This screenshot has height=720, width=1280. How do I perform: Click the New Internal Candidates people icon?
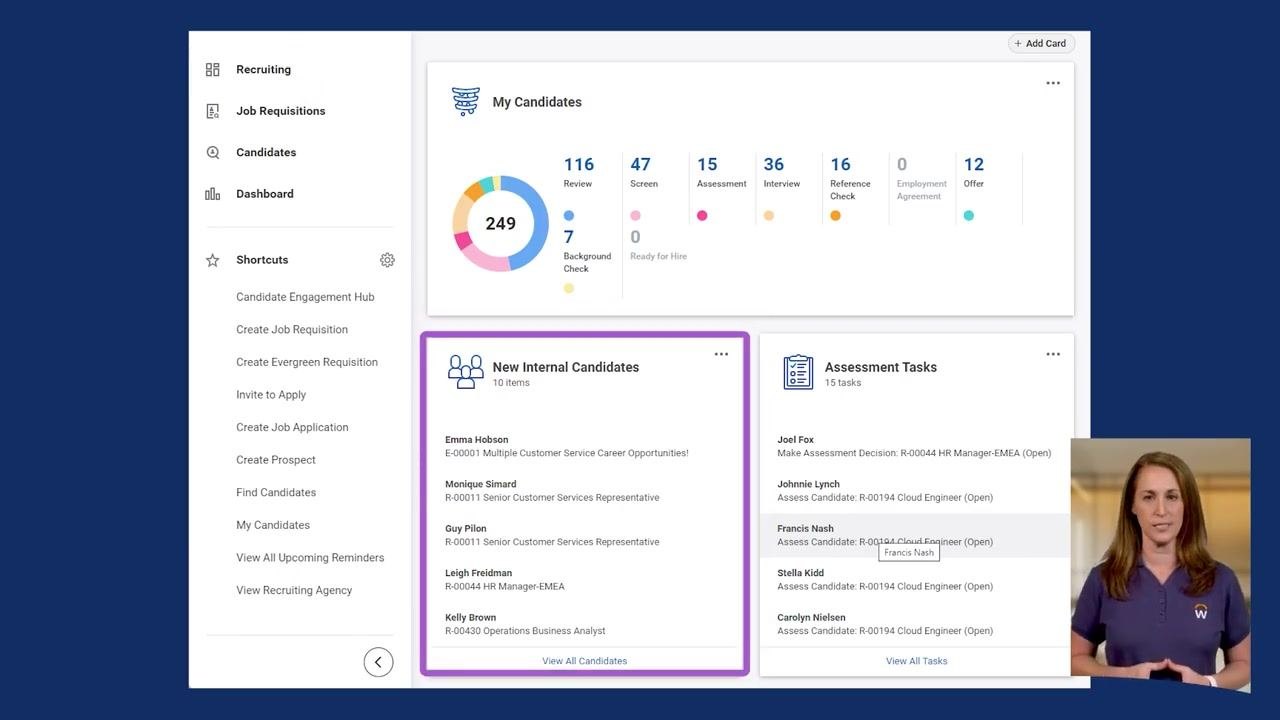466,371
